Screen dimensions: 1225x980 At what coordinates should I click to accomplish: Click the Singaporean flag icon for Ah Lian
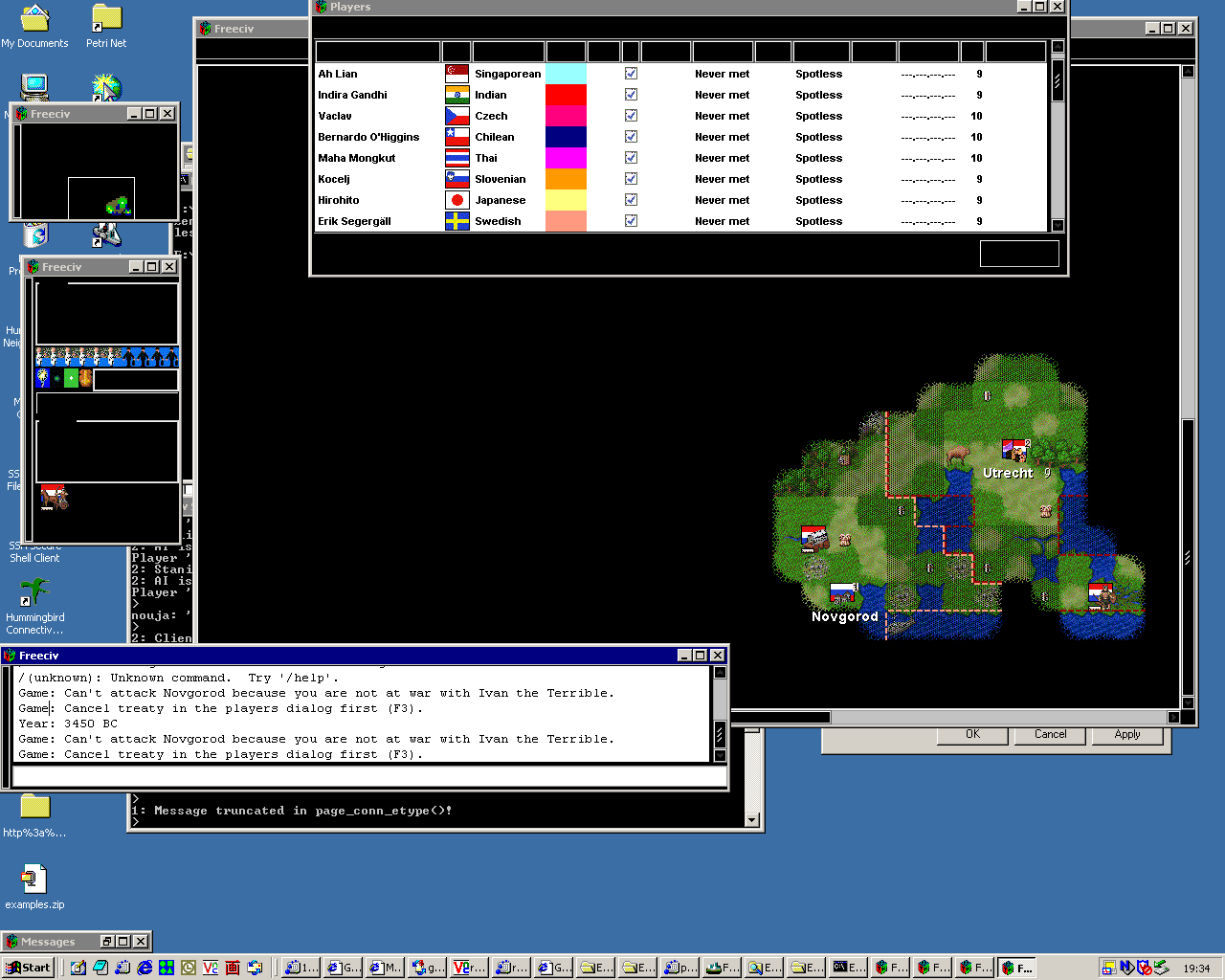pos(457,74)
